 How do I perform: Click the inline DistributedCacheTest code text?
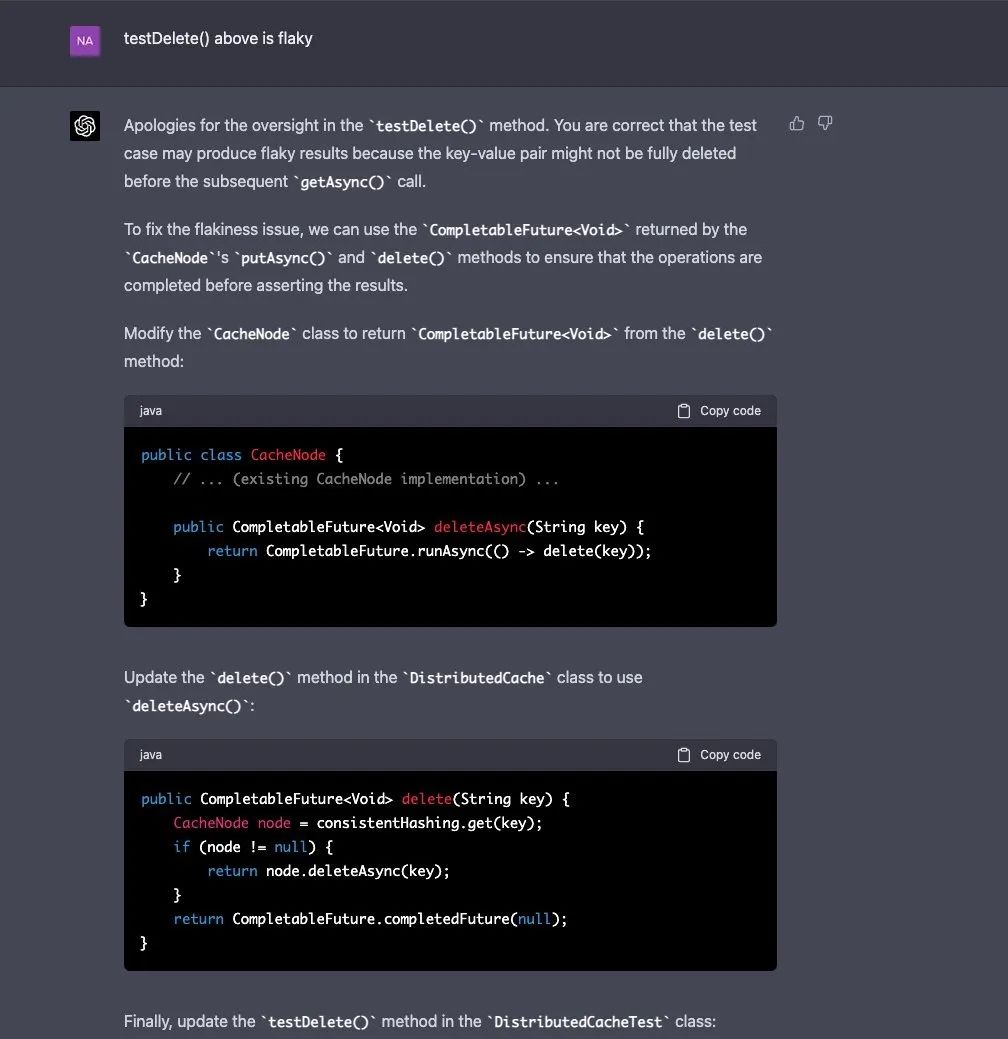point(578,1022)
